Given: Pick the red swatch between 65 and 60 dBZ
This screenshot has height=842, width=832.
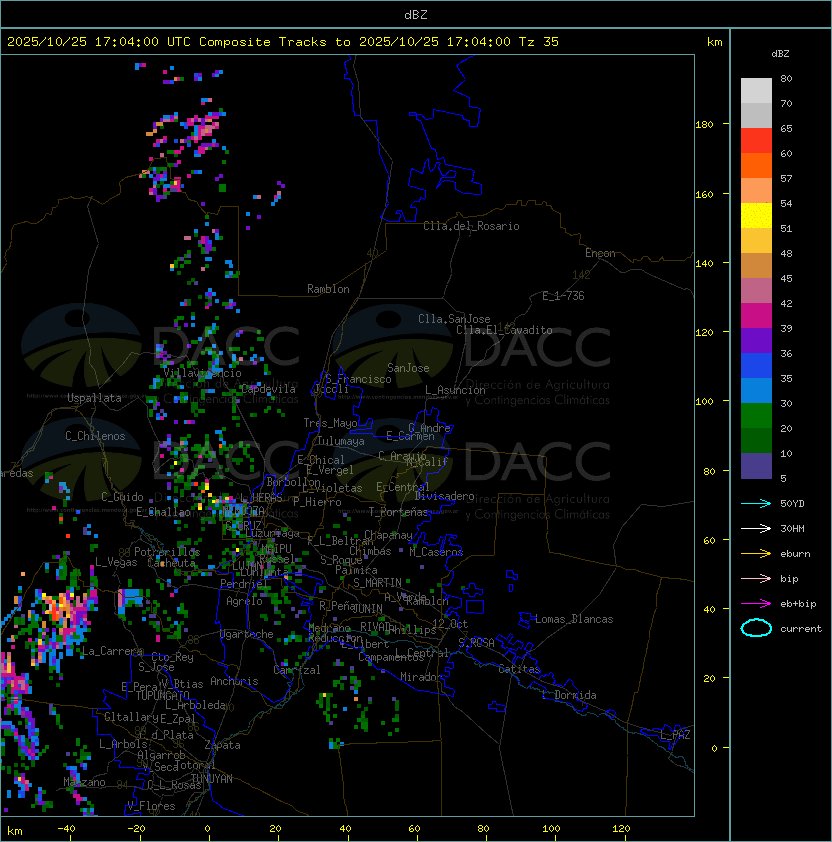Looking at the screenshot, I should click(756, 141).
